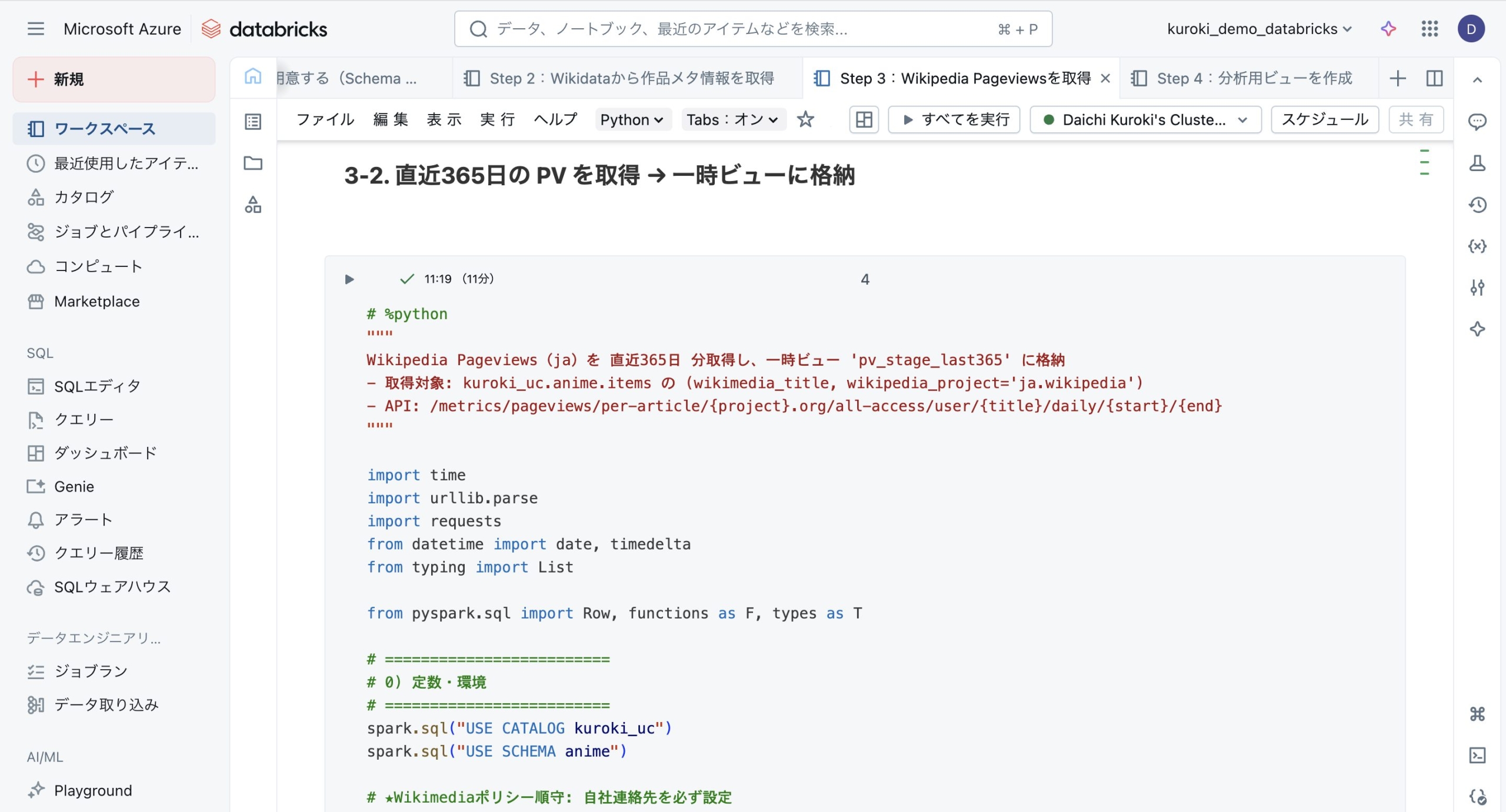1506x812 pixels.
Task: Click the star favorite icon in toolbar
Action: click(805, 120)
